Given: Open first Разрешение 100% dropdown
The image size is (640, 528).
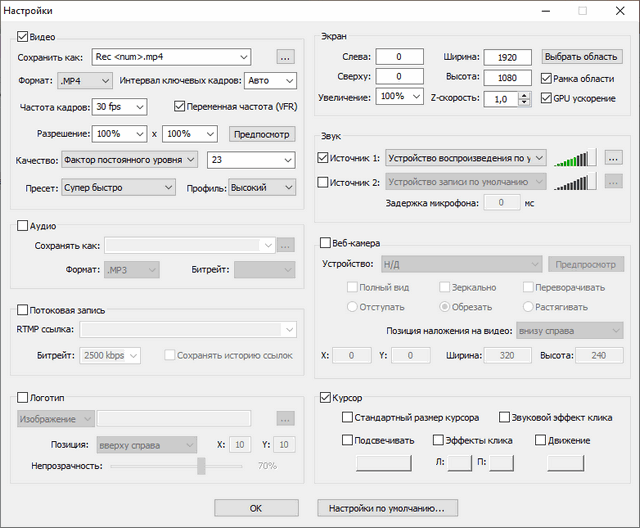Looking at the screenshot, I should 120,134.
